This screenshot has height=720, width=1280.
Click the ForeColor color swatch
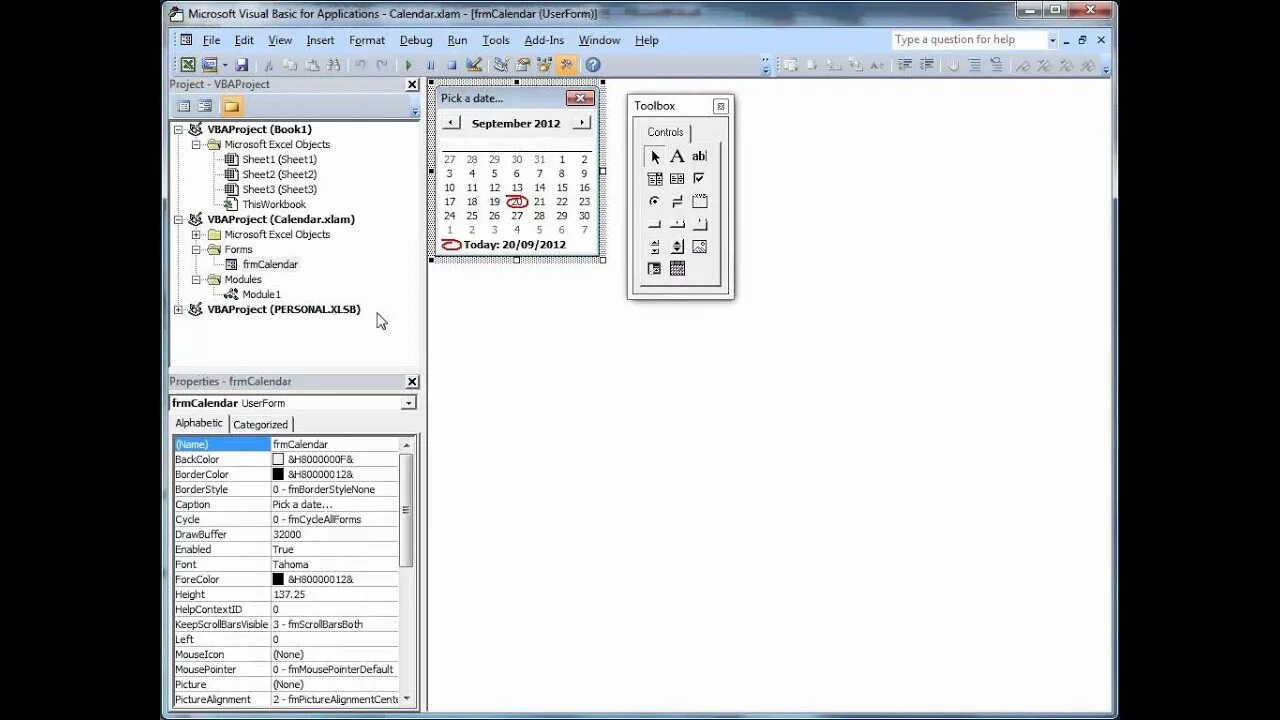278,579
